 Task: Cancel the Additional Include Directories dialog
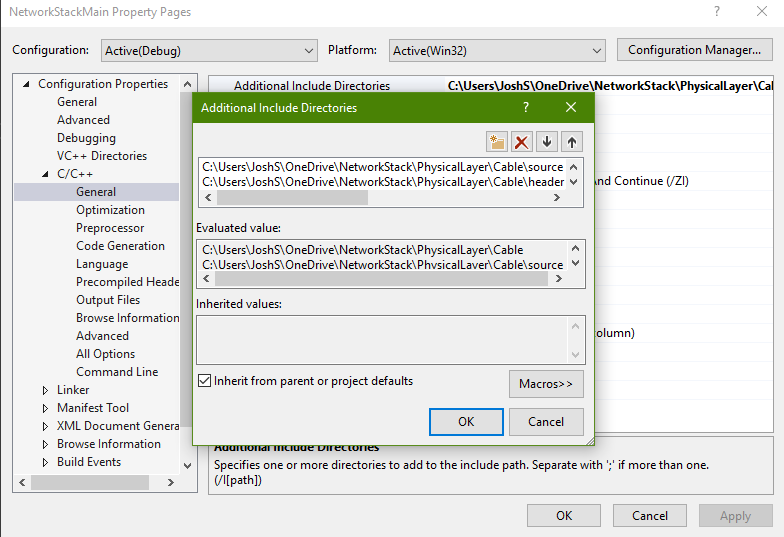(x=546, y=422)
